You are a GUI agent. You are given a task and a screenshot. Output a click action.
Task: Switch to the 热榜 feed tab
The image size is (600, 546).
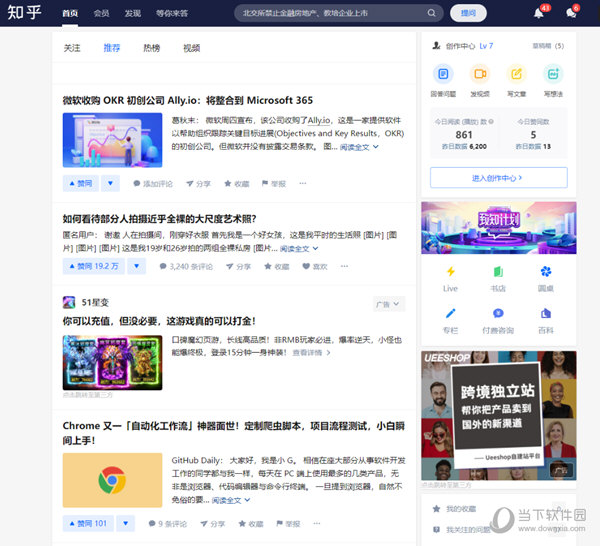[x=152, y=48]
